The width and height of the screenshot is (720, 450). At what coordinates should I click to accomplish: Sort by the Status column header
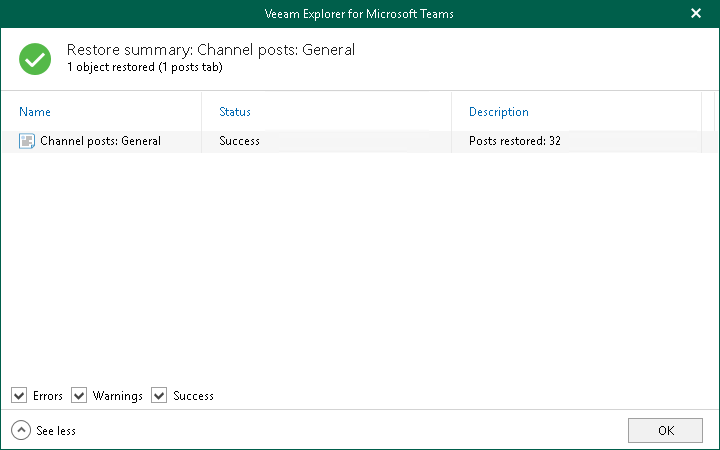tap(235, 112)
